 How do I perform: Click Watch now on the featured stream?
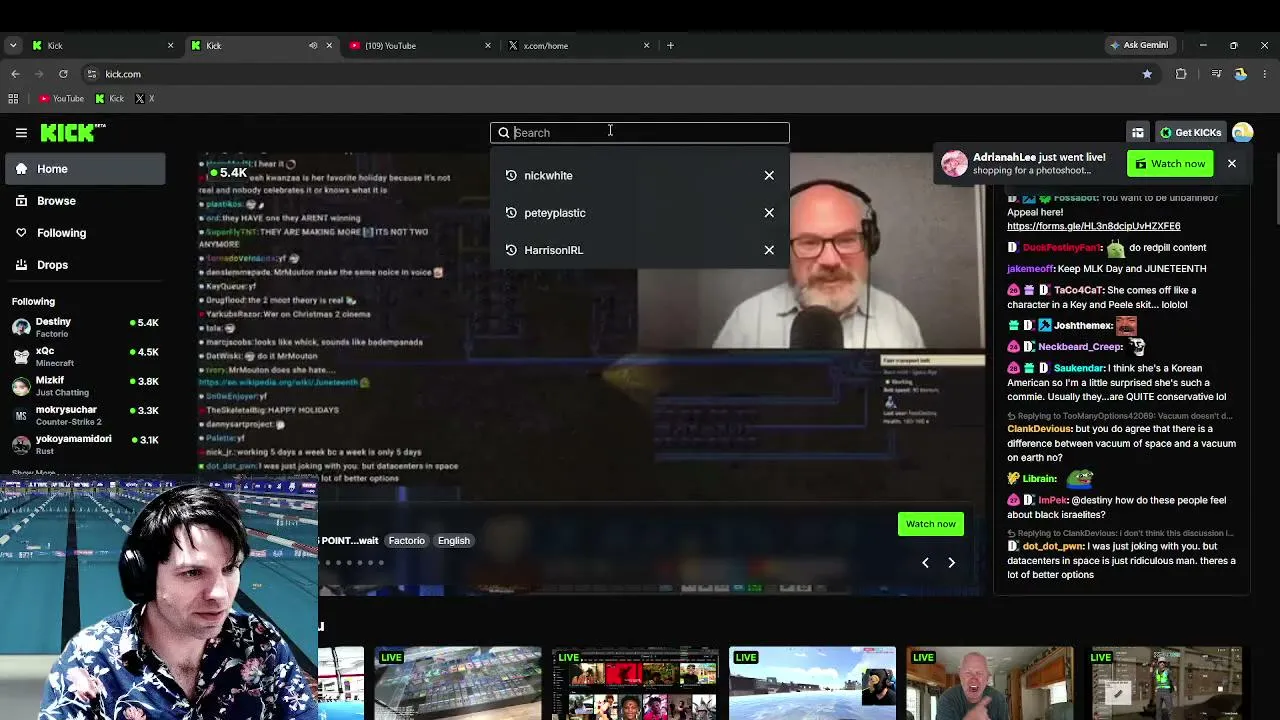click(x=931, y=524)
